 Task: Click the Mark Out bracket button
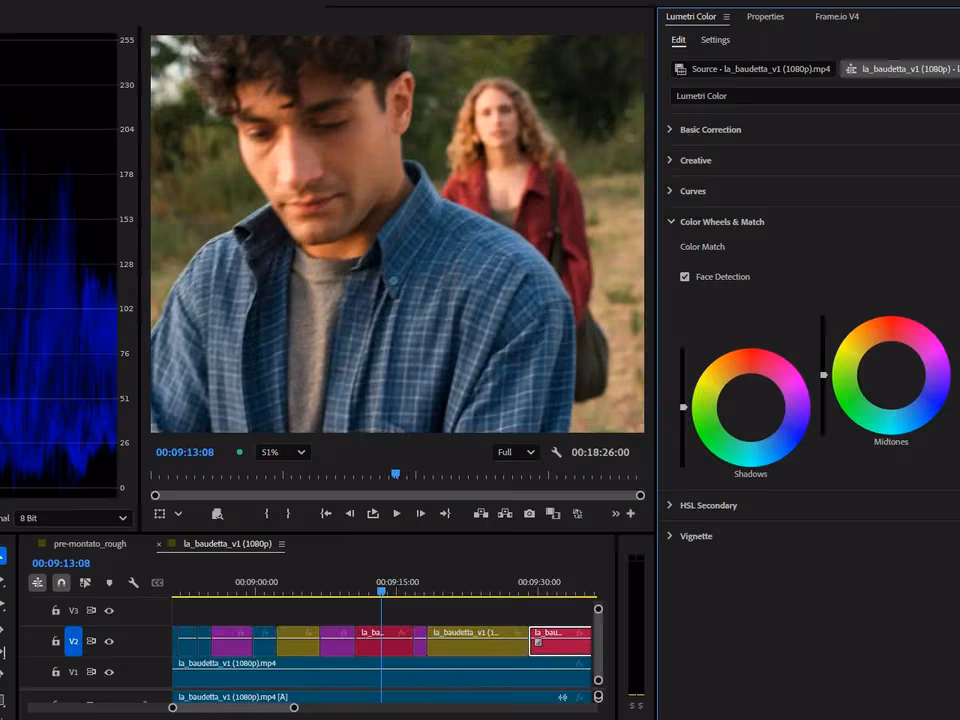(288, 514)
